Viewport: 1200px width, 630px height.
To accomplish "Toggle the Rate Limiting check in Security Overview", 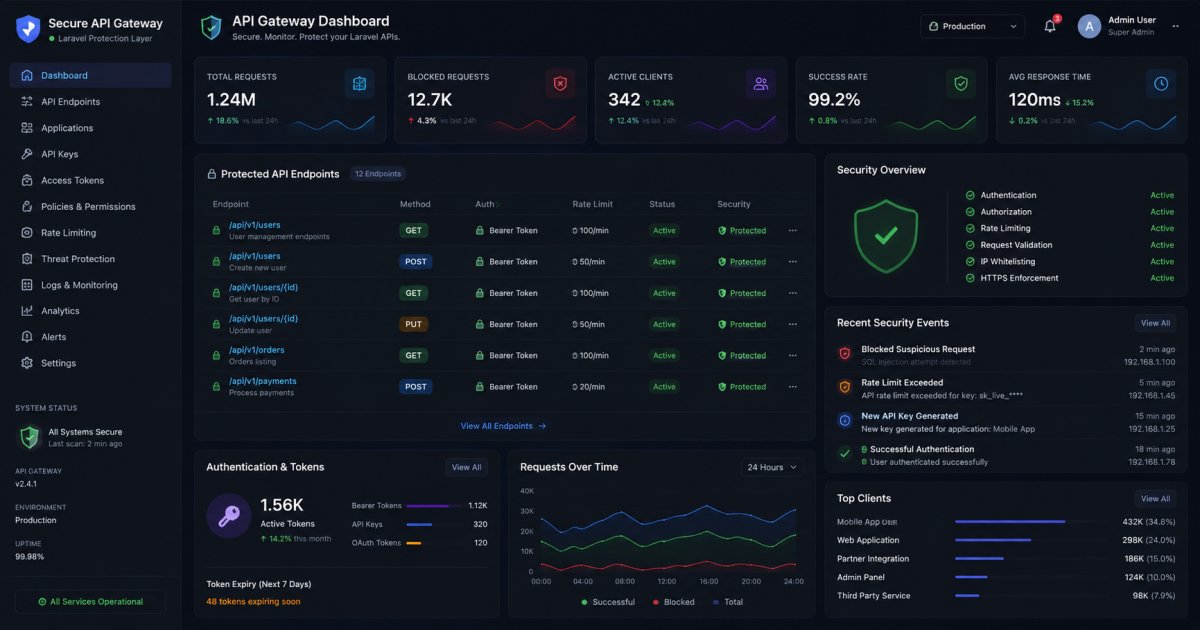I will (x=970, y=228).
